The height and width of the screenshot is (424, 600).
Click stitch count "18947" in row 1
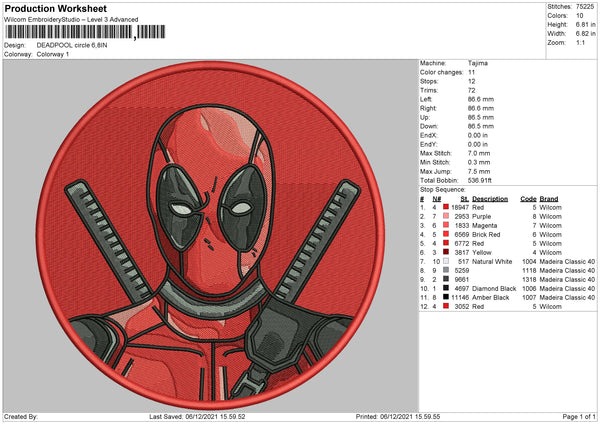pos(460,207)
